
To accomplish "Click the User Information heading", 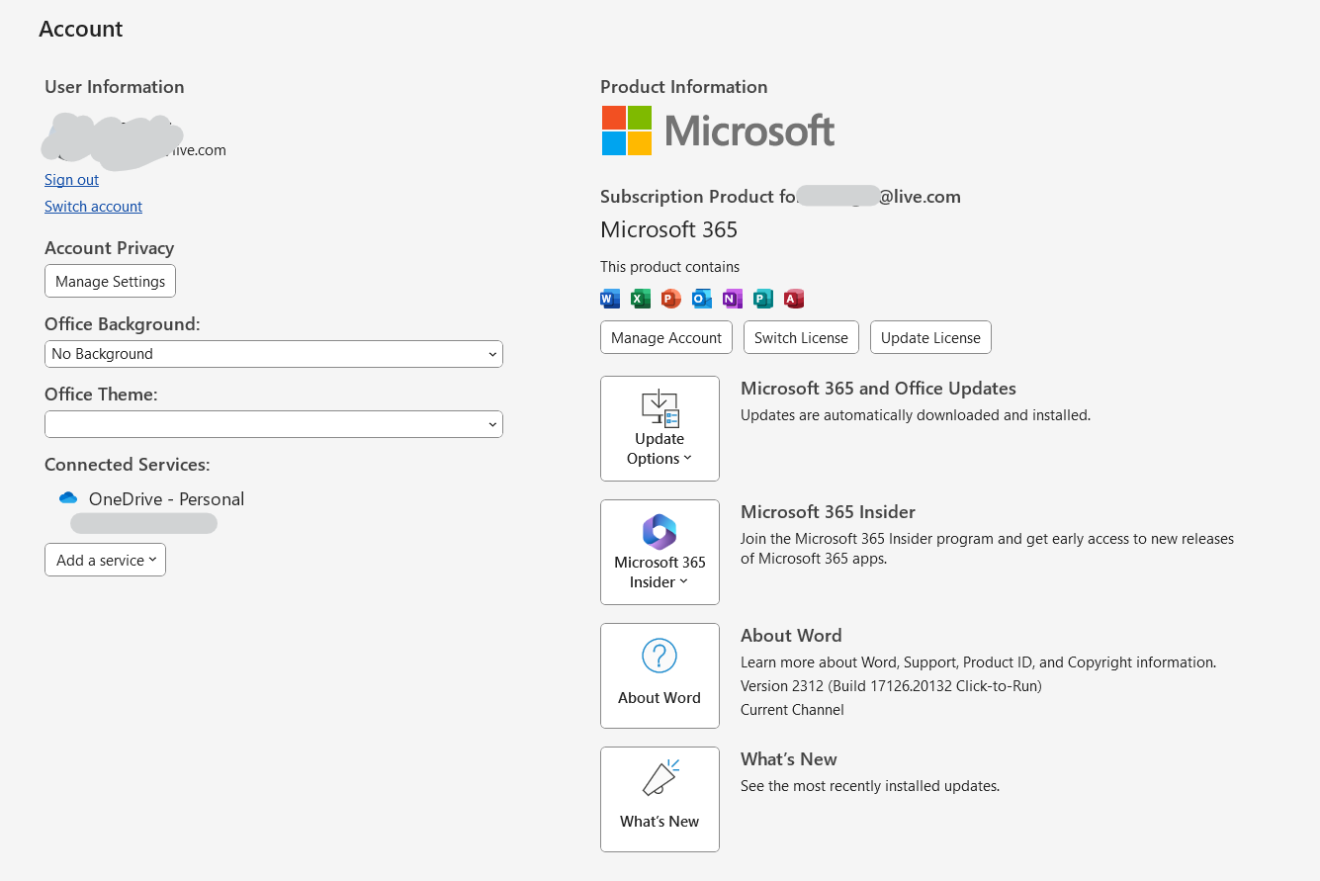I will coord(114,87).
